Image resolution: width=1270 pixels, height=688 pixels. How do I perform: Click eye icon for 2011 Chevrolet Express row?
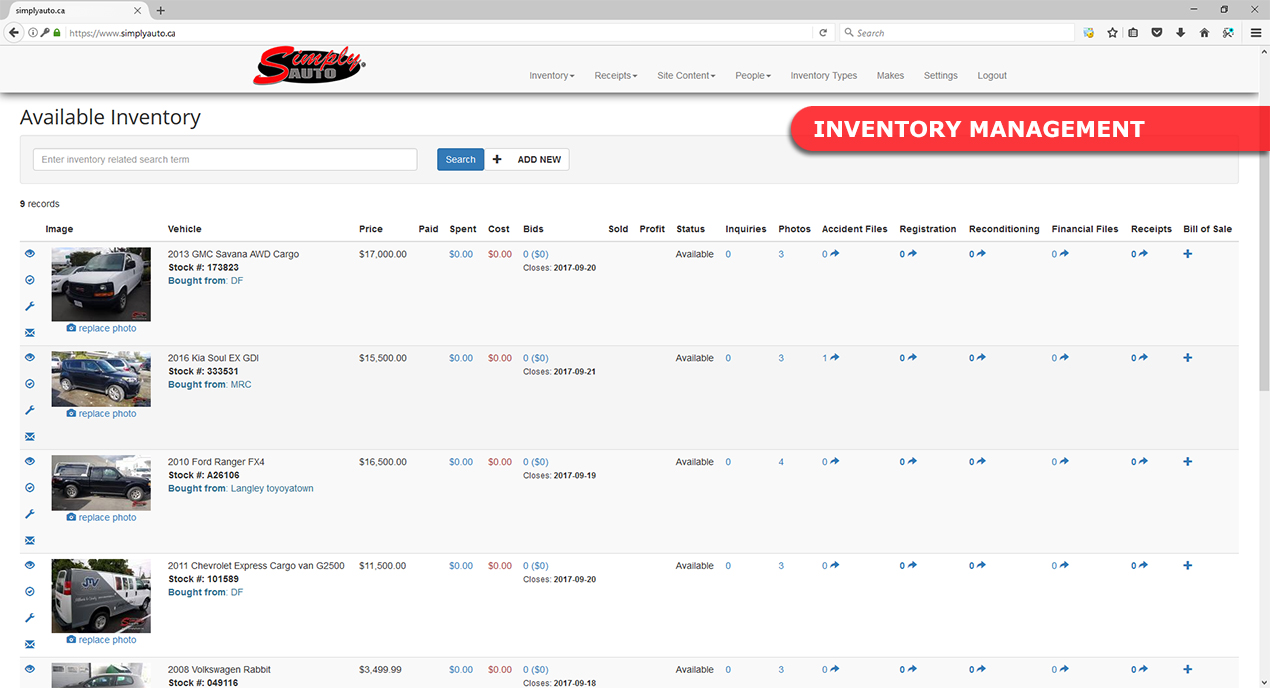30,566
